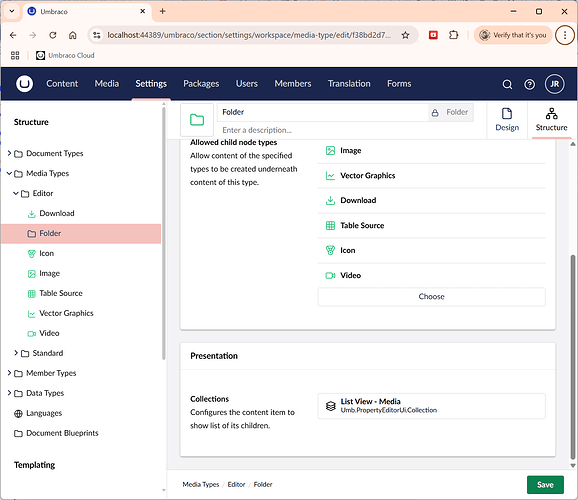
Task: Collapse the Media Types folder
Action: [9, 173]
